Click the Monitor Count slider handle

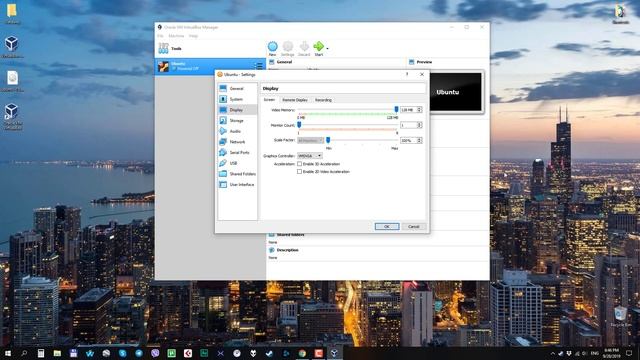pyautogui.click(x=299, y=125)
